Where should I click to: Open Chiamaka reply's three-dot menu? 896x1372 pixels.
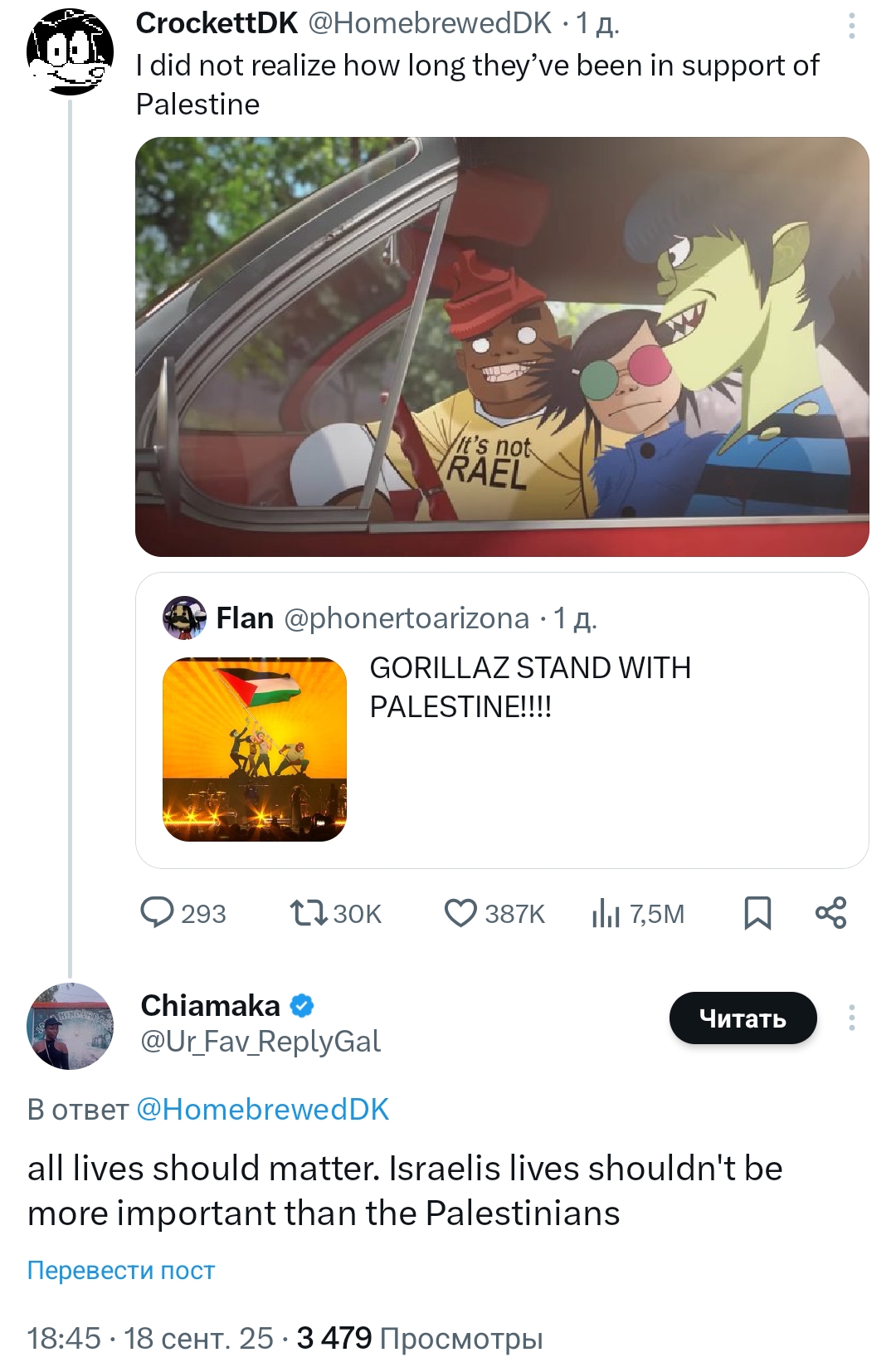(x=851, y=1018)
